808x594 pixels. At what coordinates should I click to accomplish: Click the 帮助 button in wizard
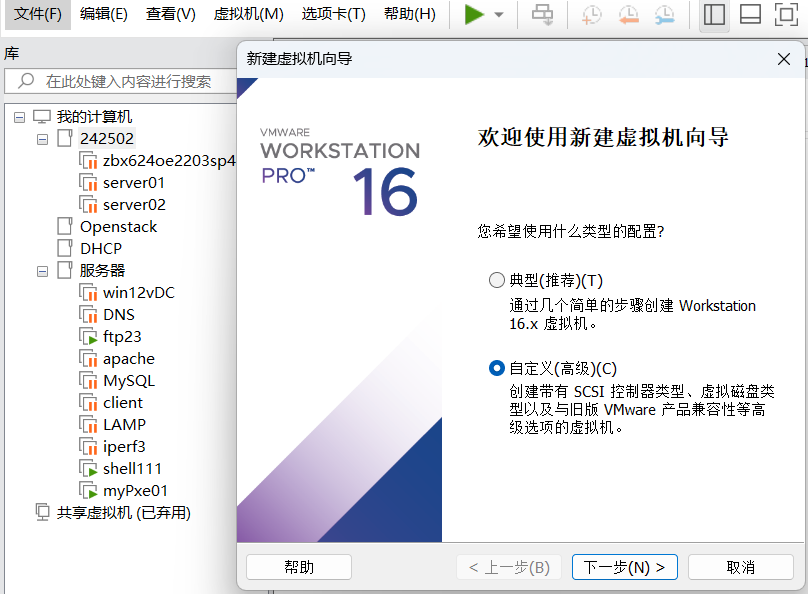299,567
